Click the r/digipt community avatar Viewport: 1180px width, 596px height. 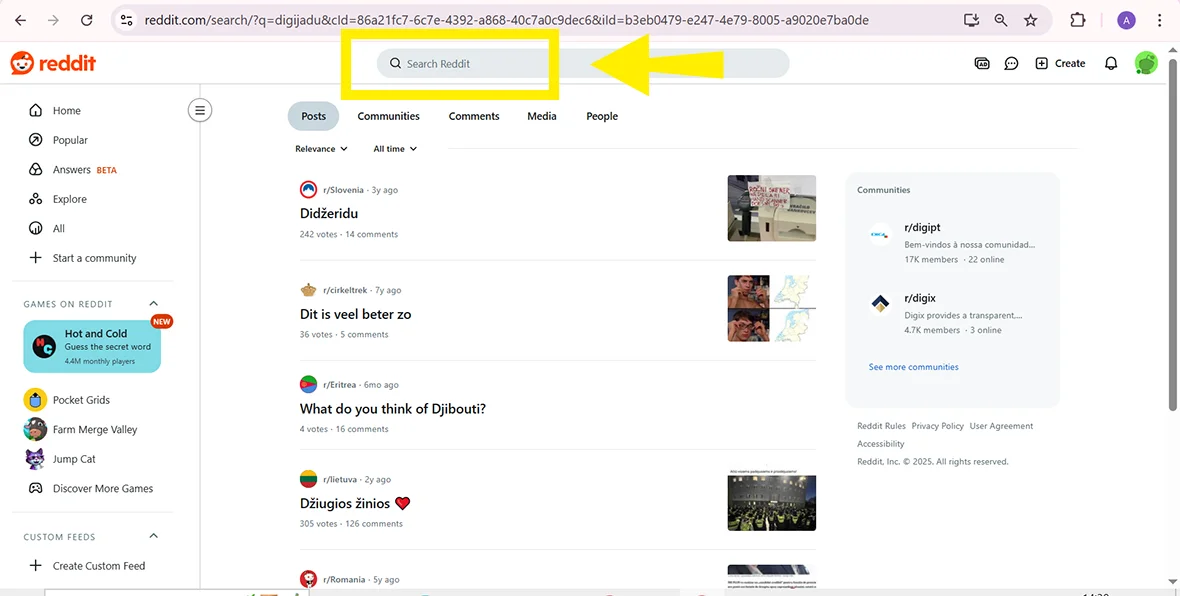(879, 236)
